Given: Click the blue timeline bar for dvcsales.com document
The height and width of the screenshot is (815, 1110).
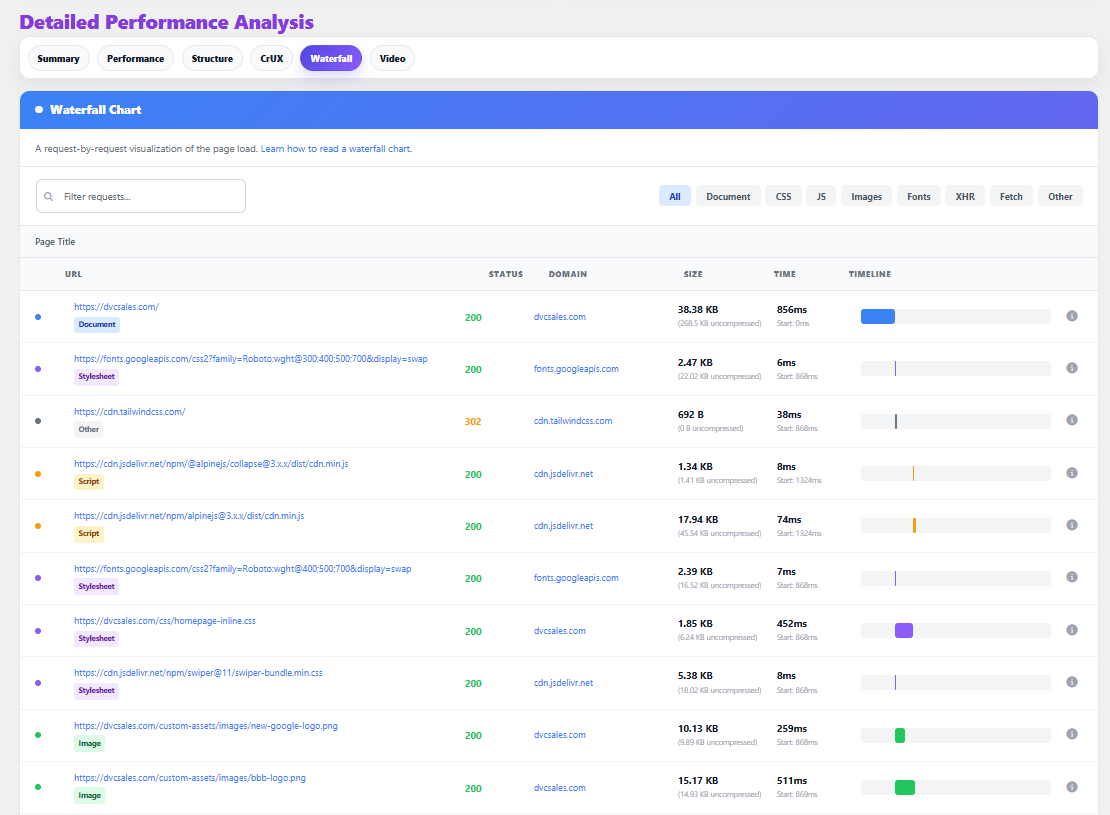Looking at the screenshot, I should point(877,316).
